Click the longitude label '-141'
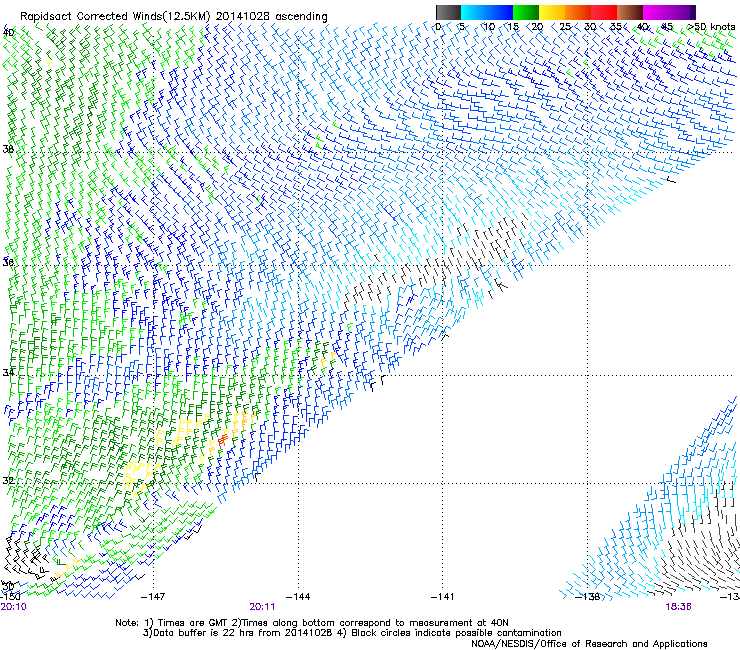This screenshot has width=740, height=650. pos(442,596)
